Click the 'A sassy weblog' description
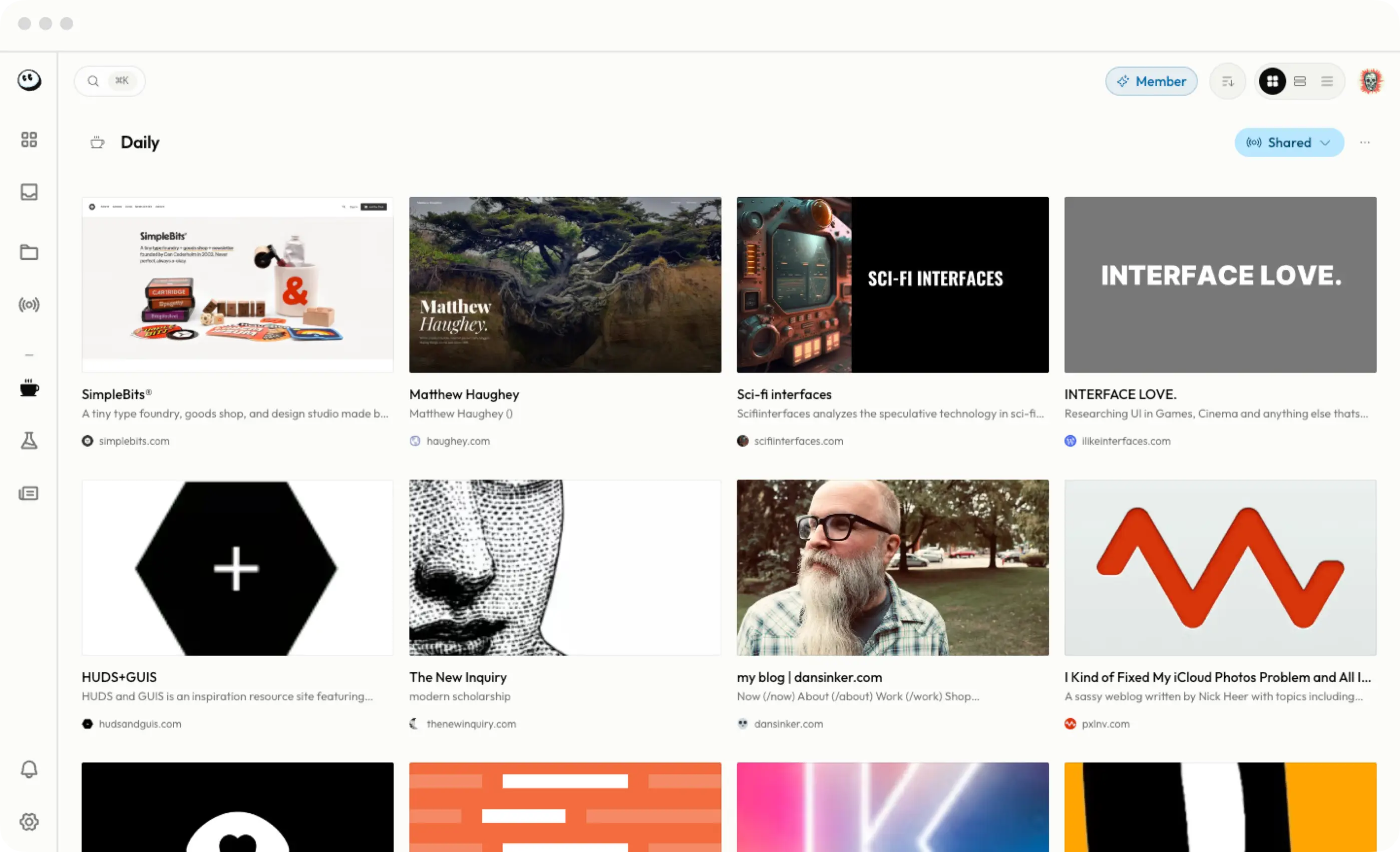Screen dimensions: 1400x852 (x=1214, y=696)
